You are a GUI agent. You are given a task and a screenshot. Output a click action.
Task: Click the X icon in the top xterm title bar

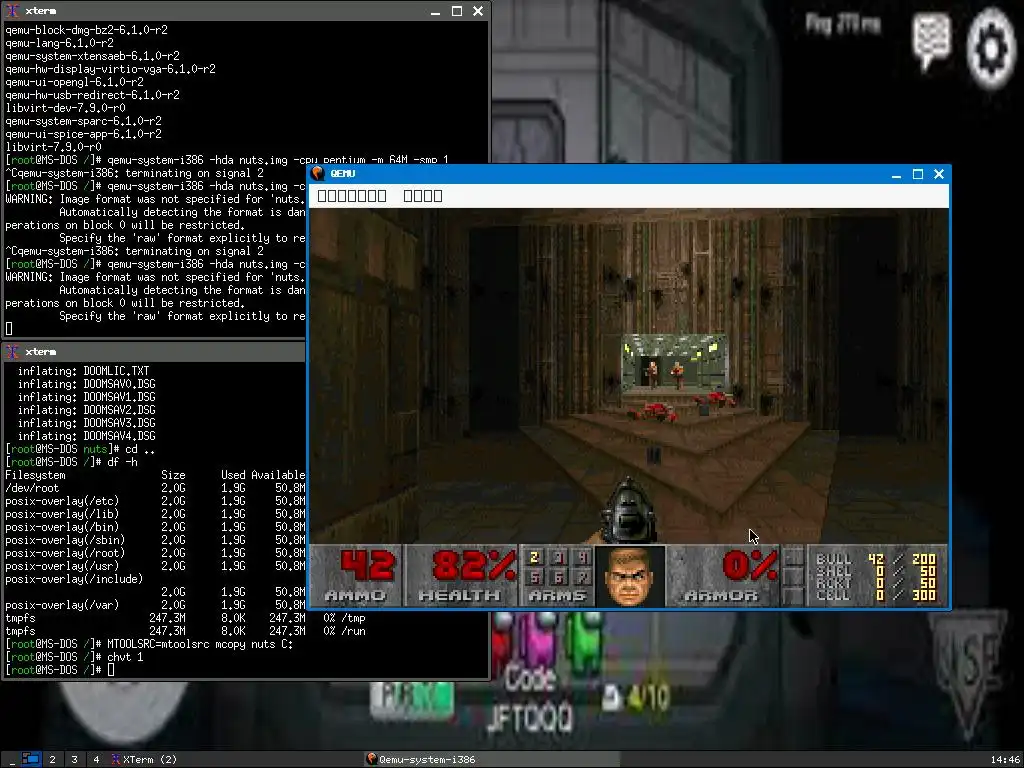(12, 11)
